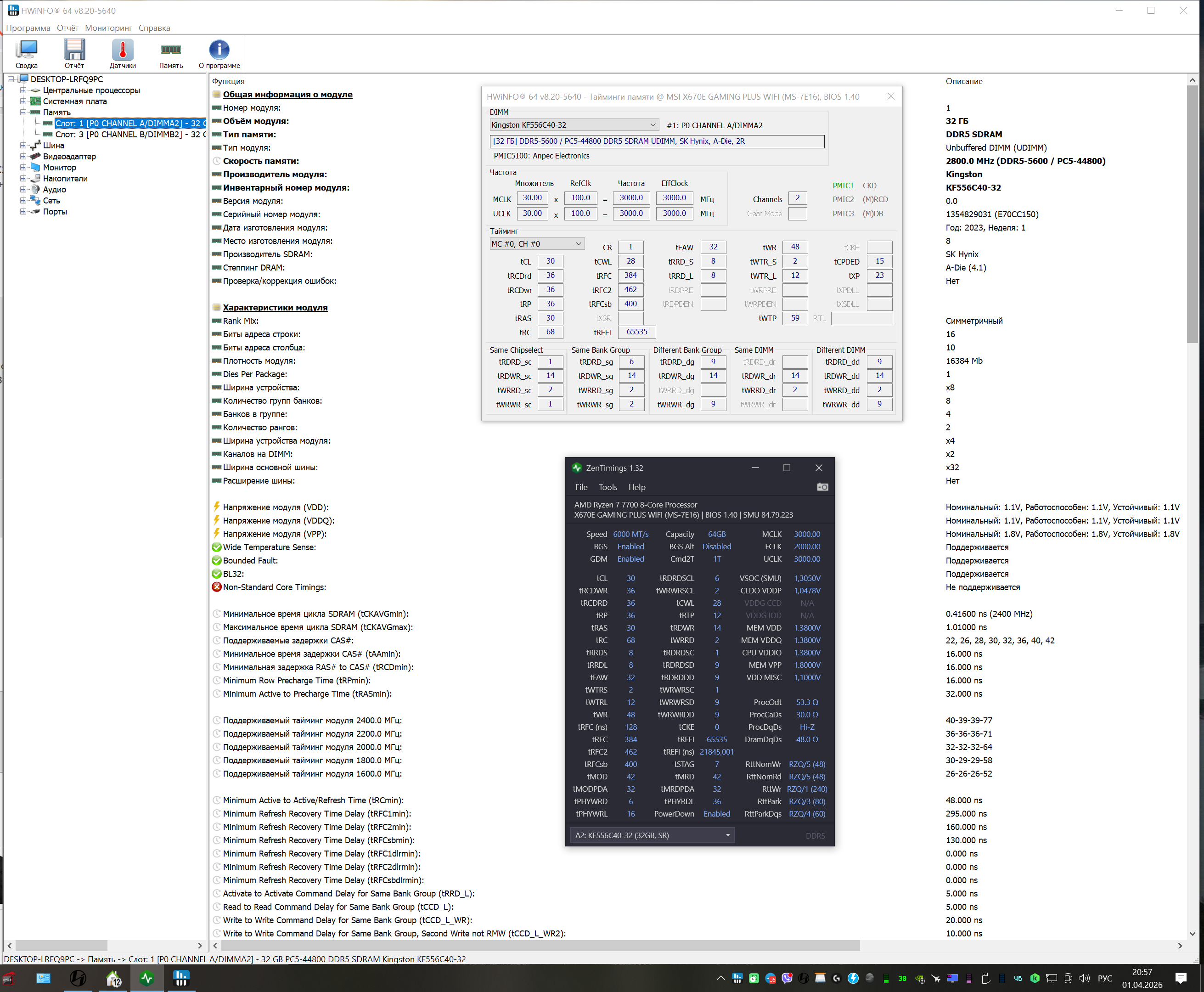Click the Общая информация о модуле heading
This screenshot has width=1204, height=992.
[x=287, y=94]
